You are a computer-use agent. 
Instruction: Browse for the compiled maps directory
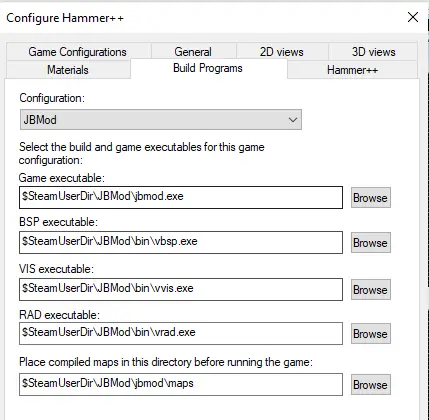(x=370, y=385)
